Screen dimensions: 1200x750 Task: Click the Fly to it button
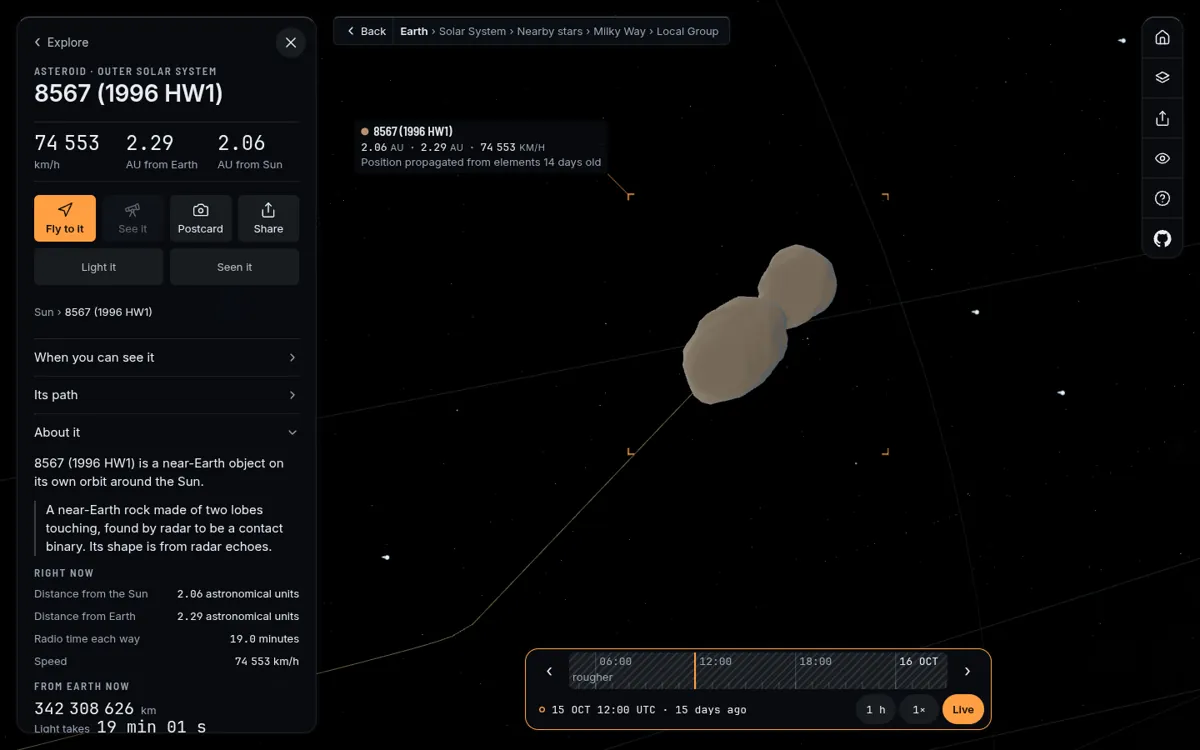(65, 218)
